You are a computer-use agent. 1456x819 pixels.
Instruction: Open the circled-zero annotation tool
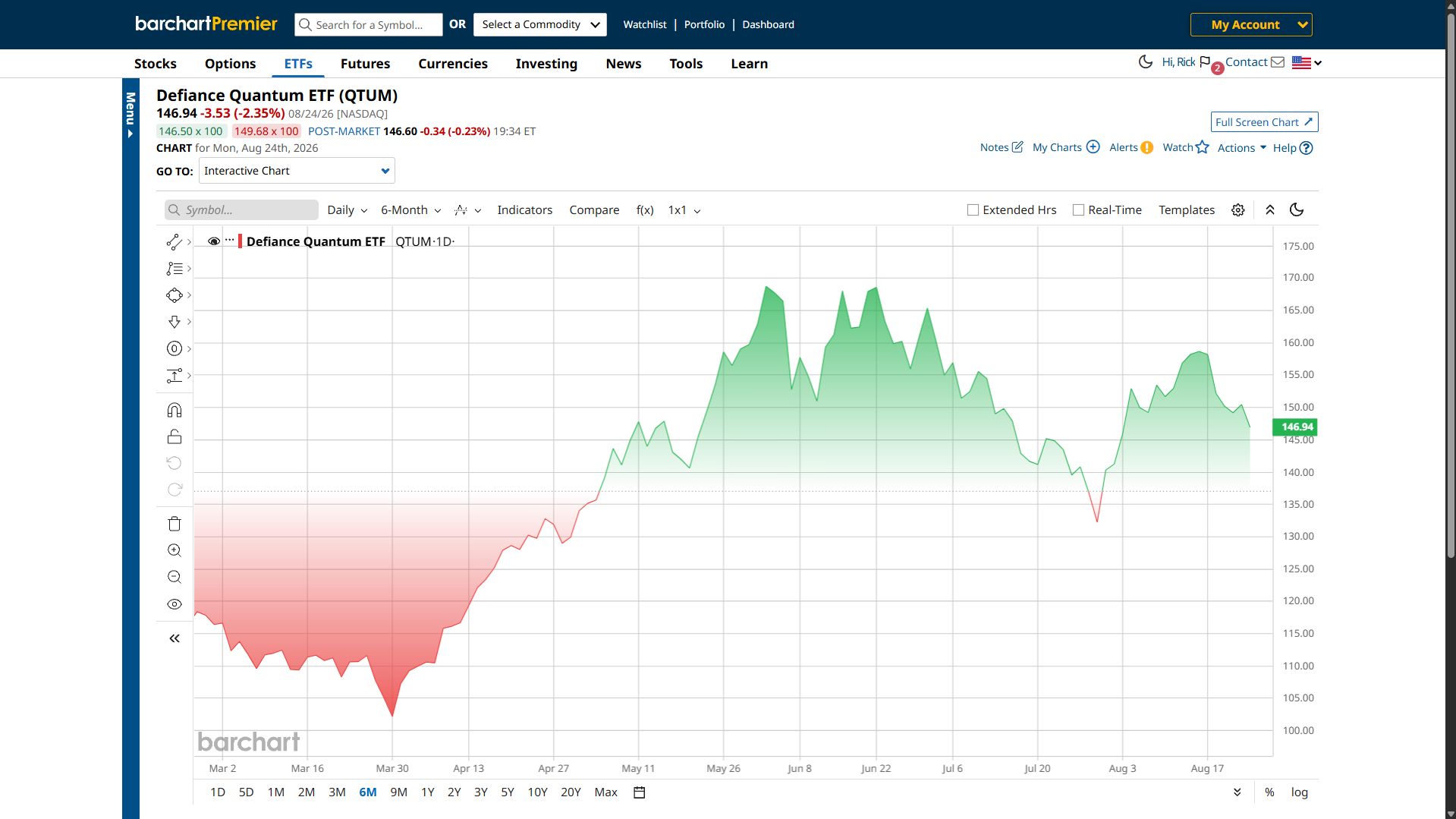pyautogui.click(x=174, y=348)
